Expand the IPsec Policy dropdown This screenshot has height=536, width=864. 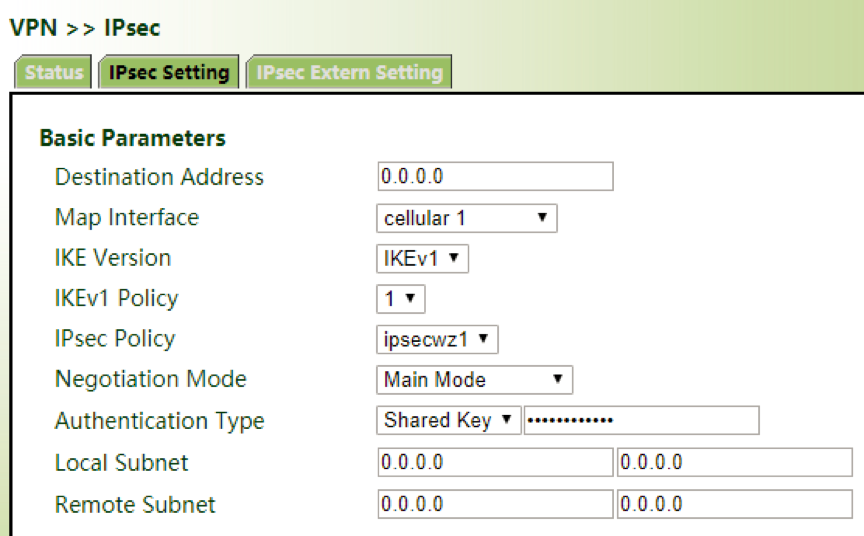[437, 339]
